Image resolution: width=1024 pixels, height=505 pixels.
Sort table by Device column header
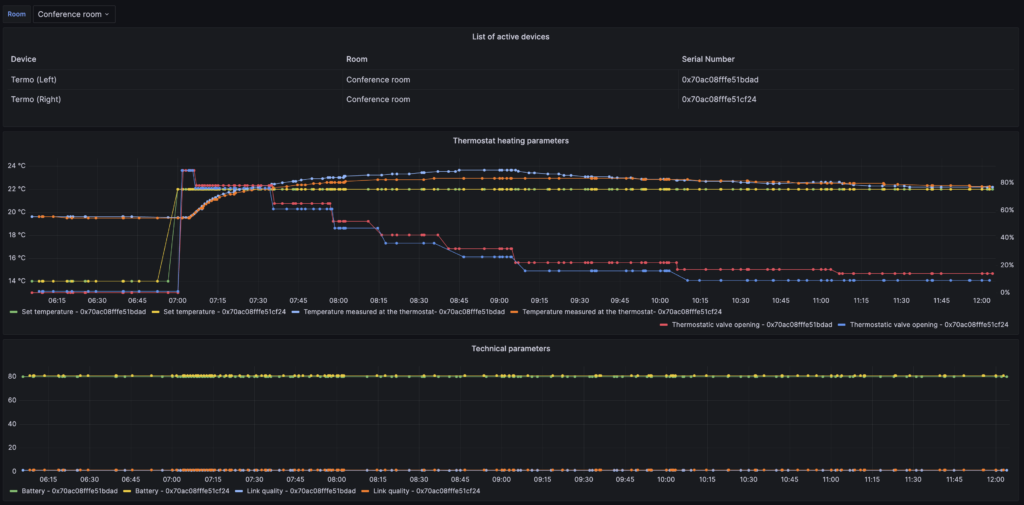click(x=23, y=59)
